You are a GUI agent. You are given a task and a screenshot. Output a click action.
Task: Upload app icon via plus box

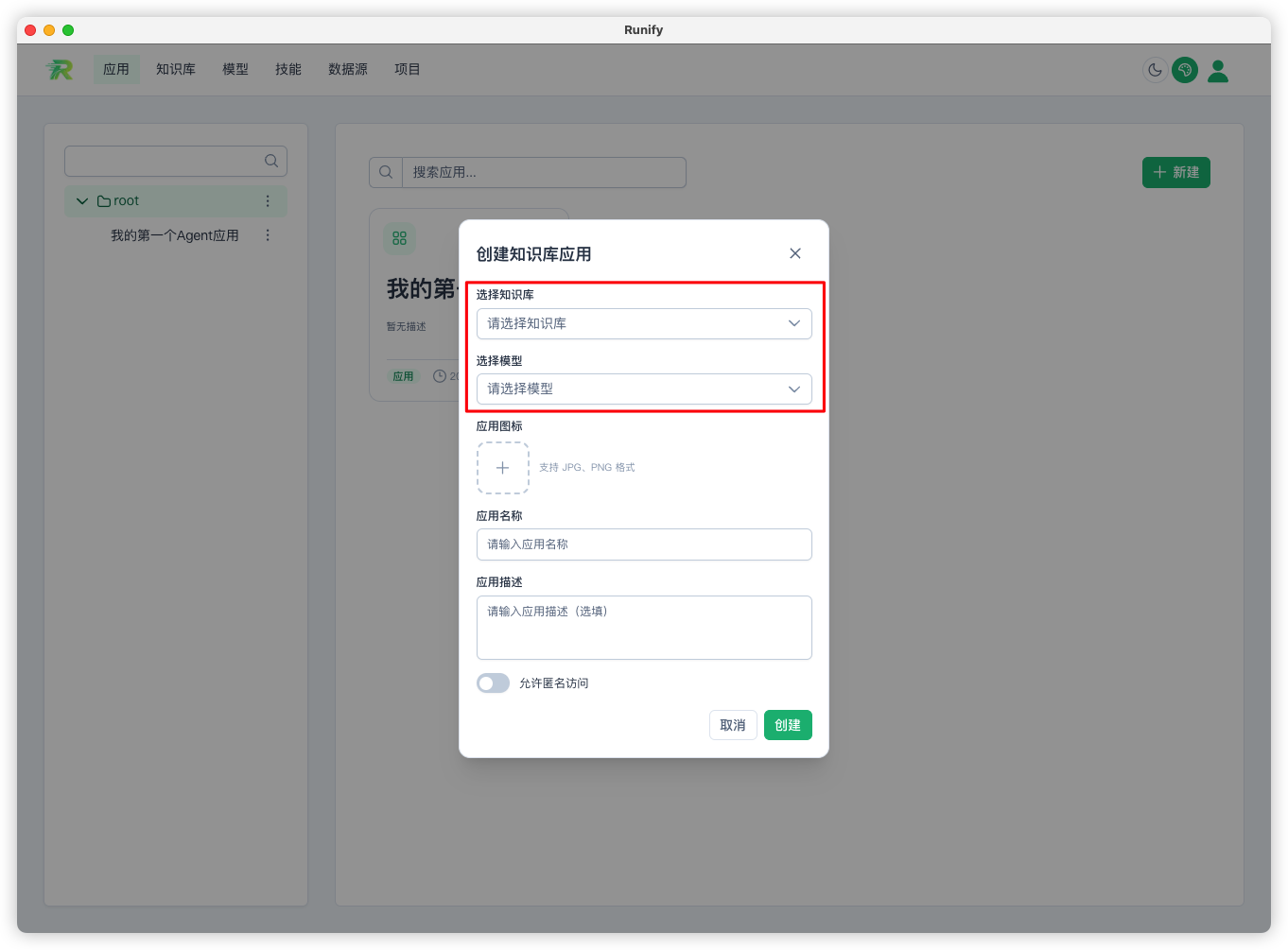click(x=502, y=468)
